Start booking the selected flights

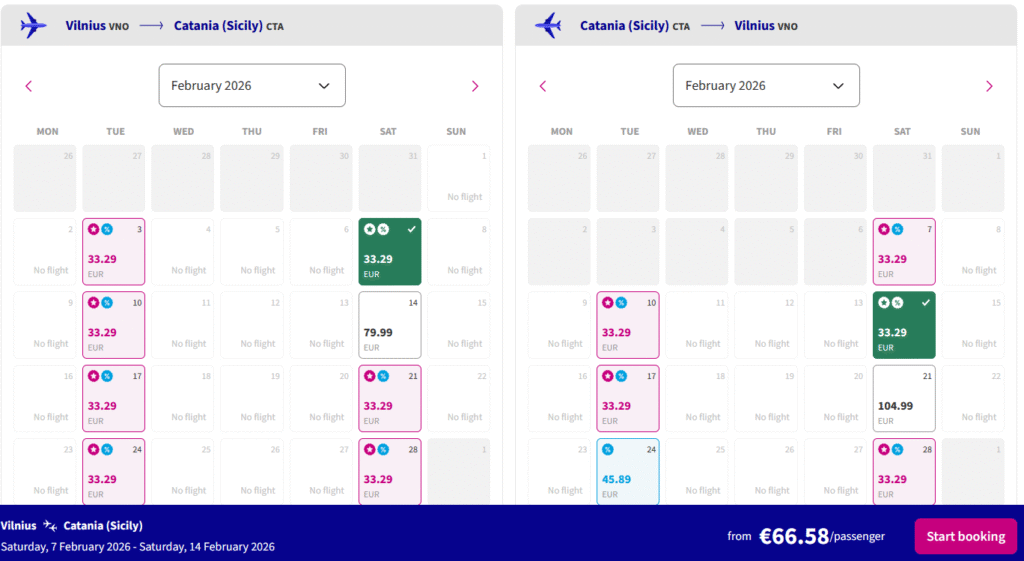965,536
